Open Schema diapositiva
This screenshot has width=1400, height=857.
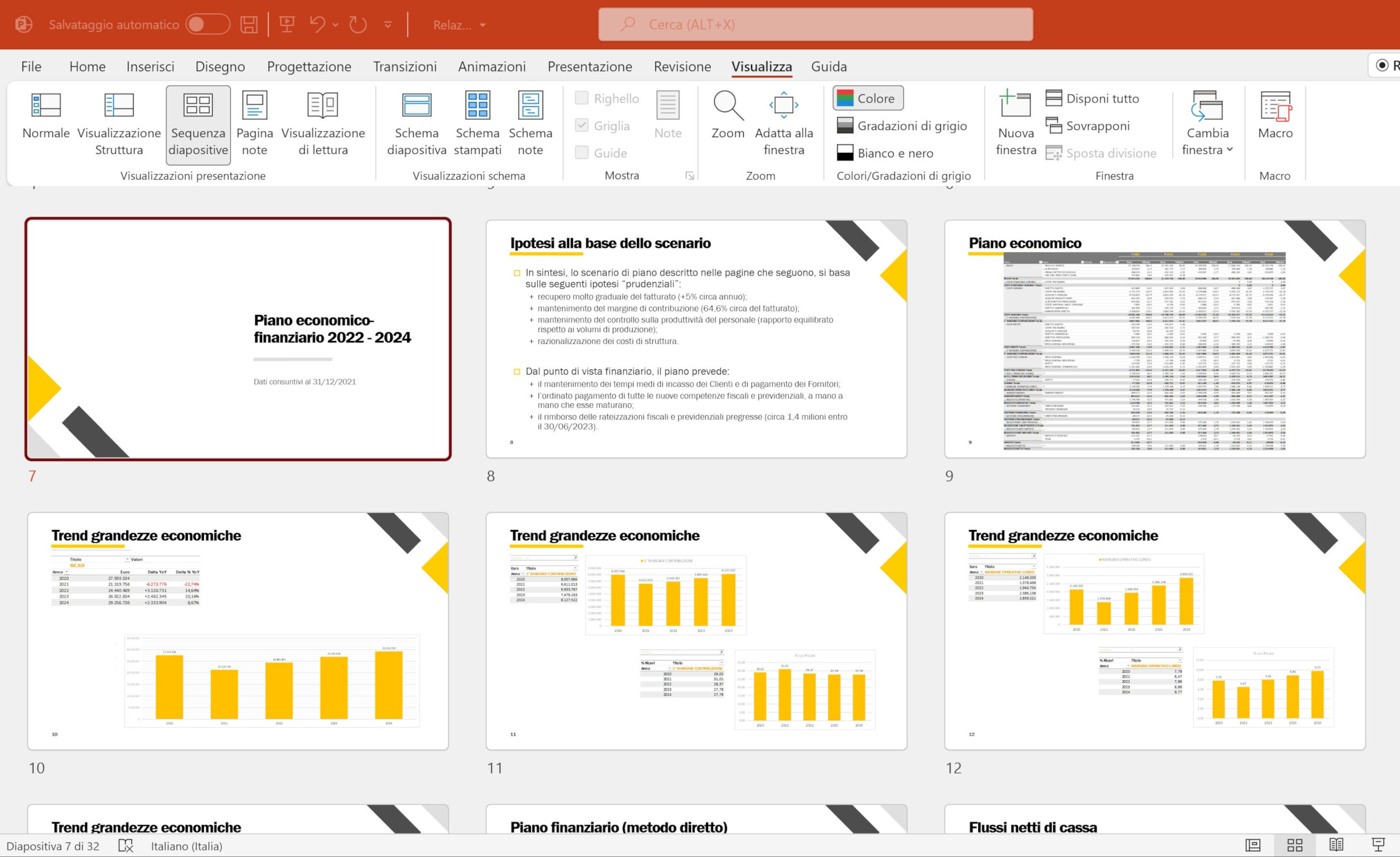tap(417, 124)
